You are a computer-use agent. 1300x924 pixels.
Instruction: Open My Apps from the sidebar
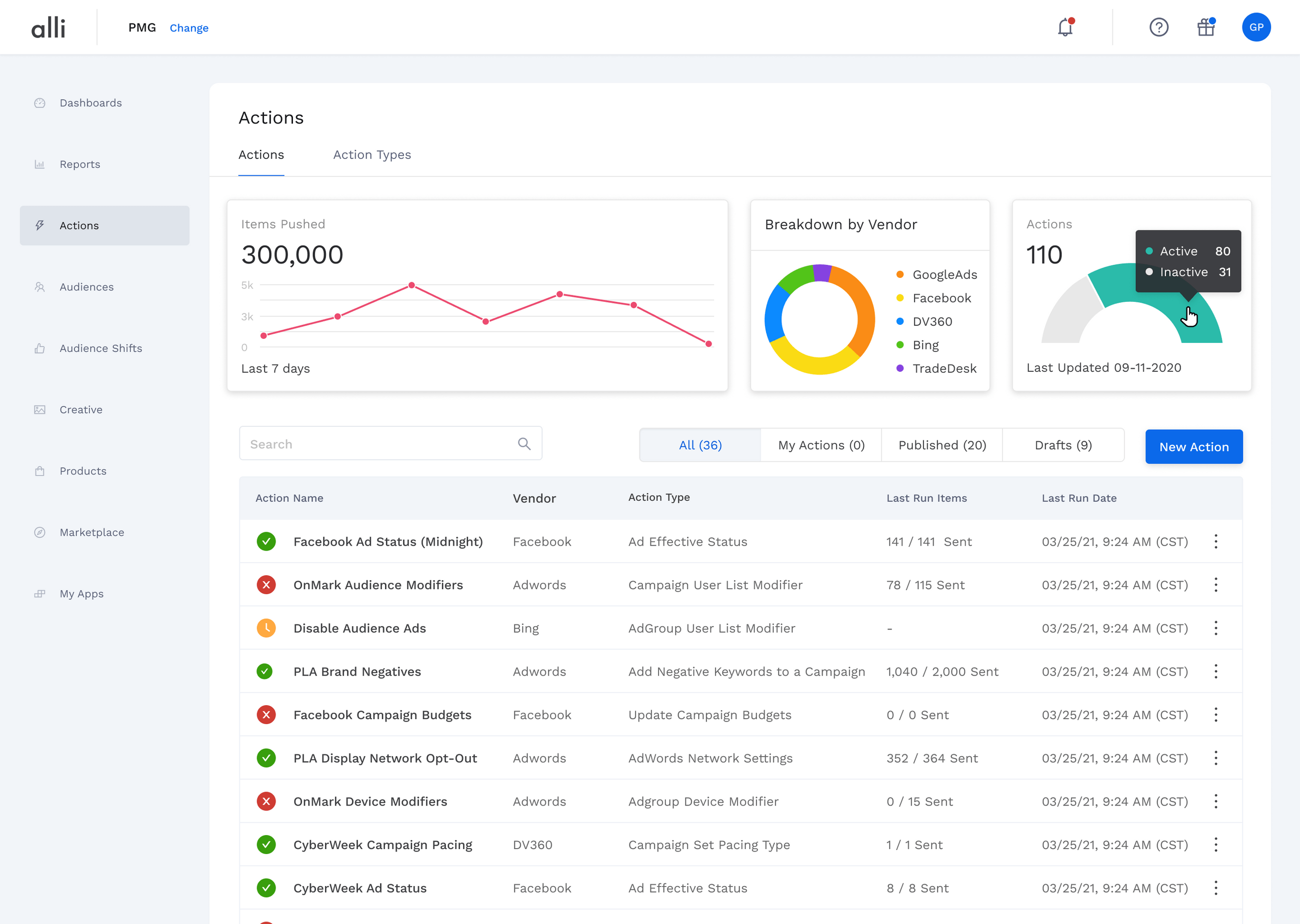pyautogui.click(x=81, y=594)
